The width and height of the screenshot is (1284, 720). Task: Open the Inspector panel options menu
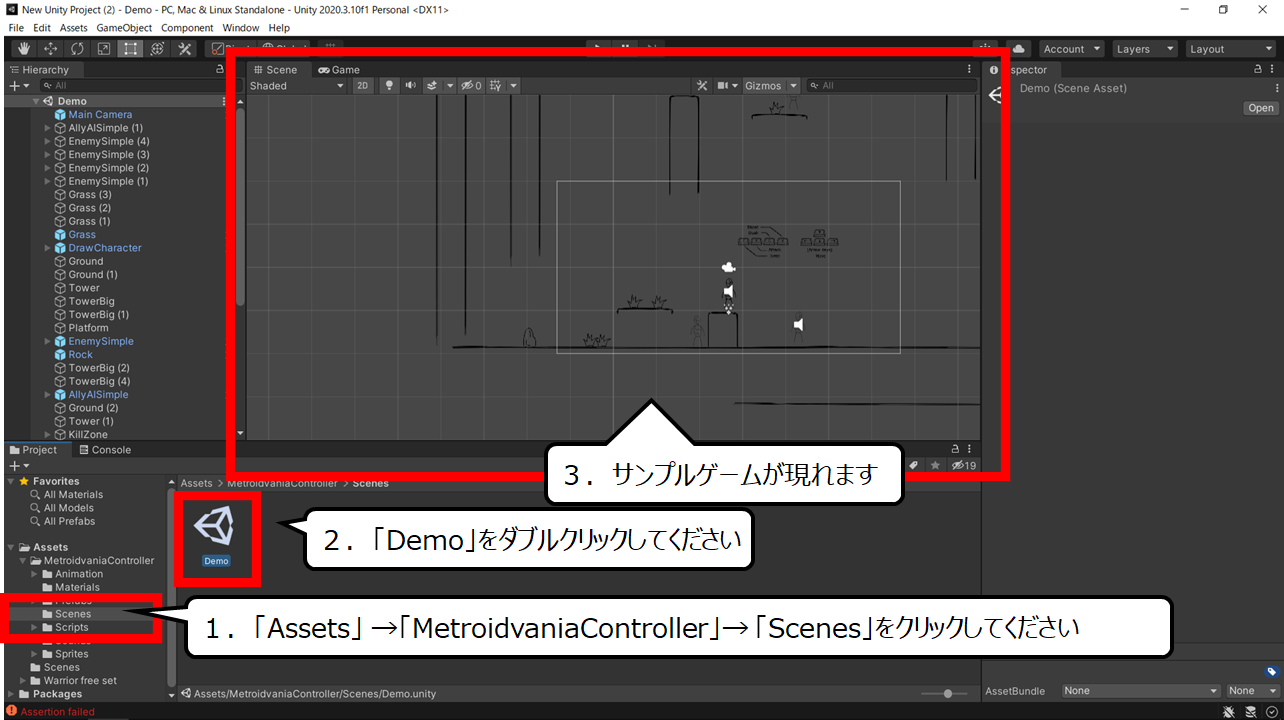tap(1272, 70)
